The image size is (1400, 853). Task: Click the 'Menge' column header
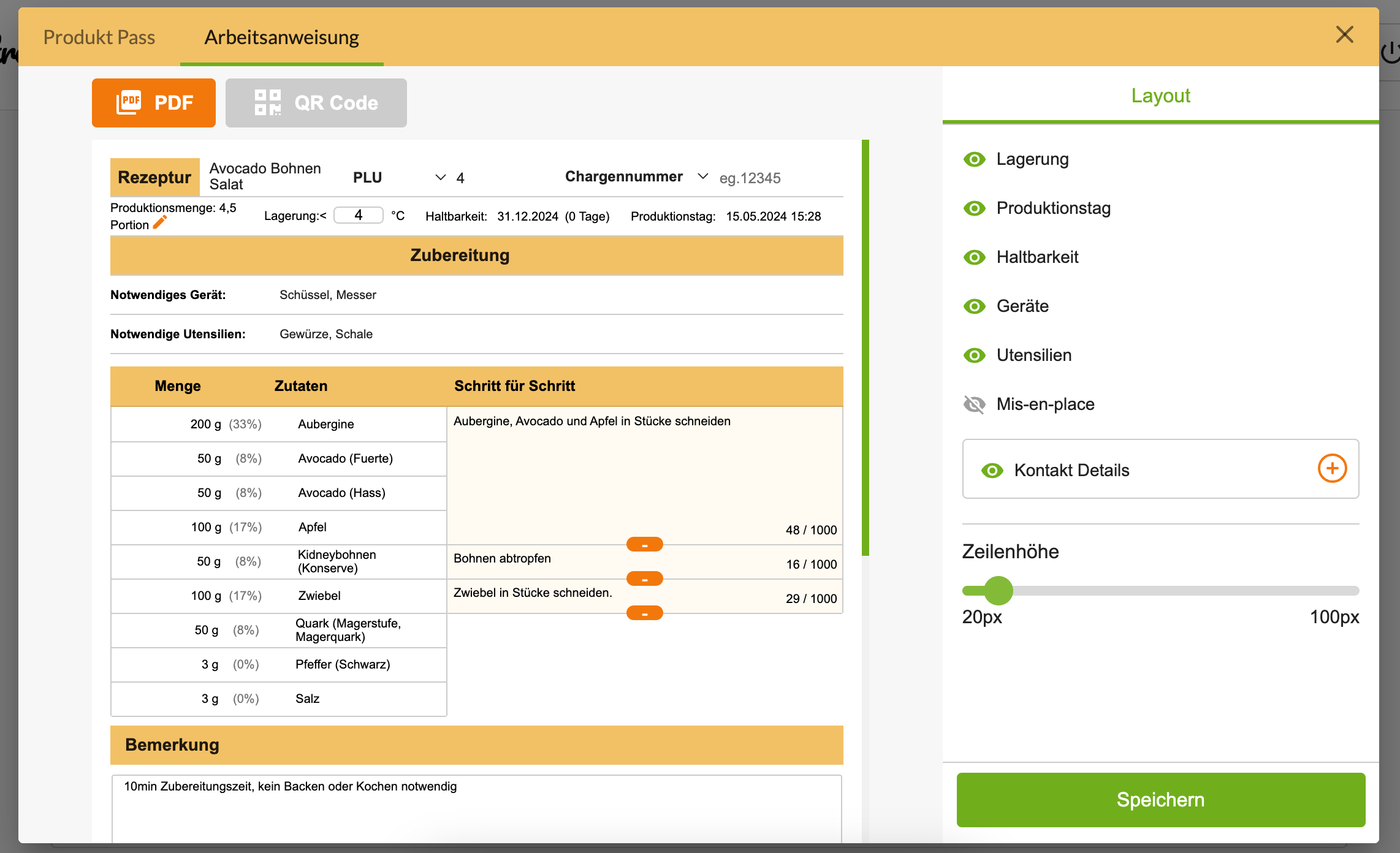tap(178, 386)
